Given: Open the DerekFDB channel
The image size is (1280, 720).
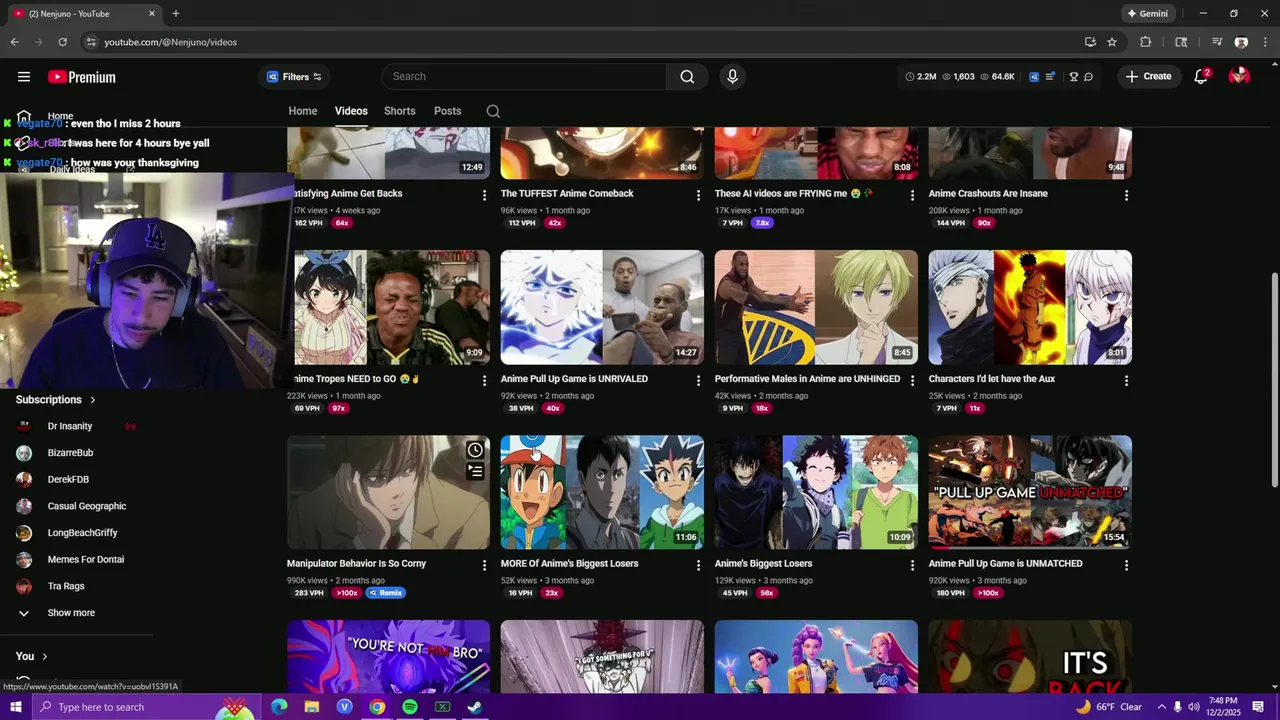Looking at the screenshot, I should click(x=68, y=480).
